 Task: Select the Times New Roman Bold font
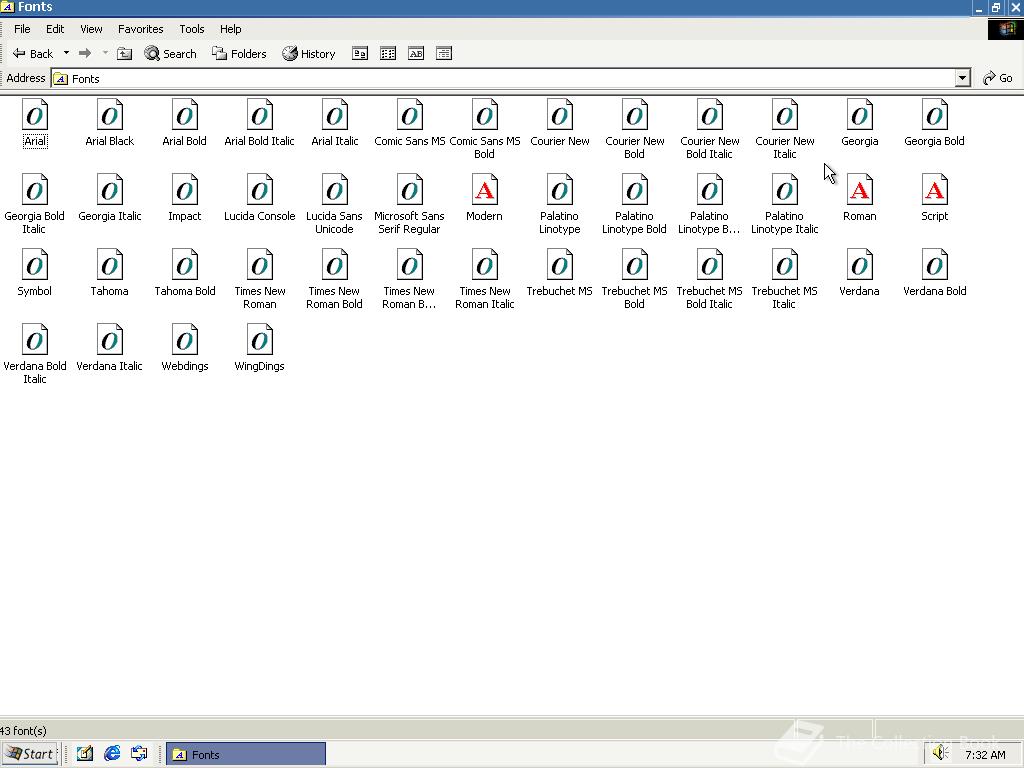click(x=334, y=265)
